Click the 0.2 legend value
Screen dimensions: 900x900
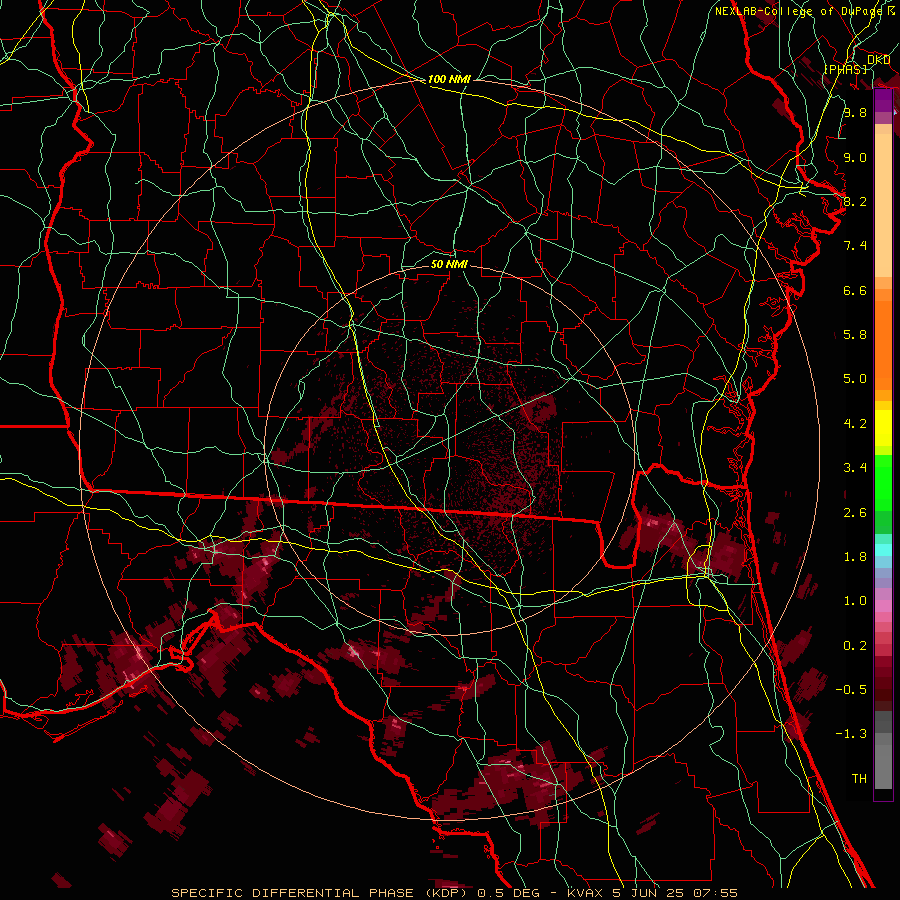coord(855,646)
